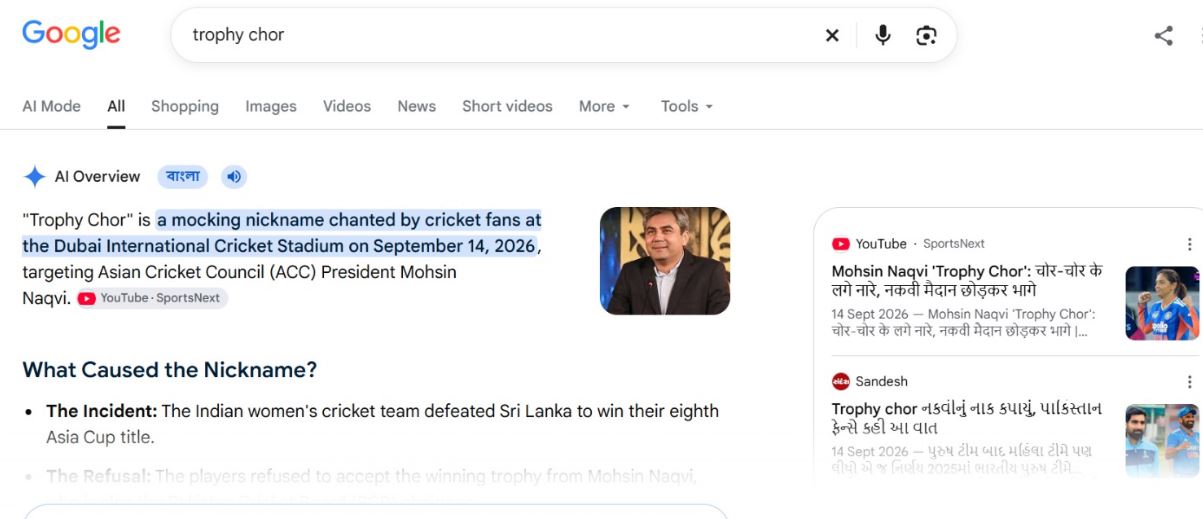Open Mohsin Naqvi 'Trophy Chor' YouTube result

[x=967, y=280]
